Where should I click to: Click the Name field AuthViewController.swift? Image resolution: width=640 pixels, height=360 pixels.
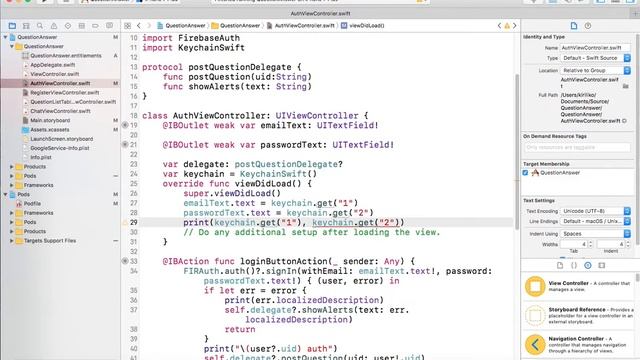tap(595, 48)
